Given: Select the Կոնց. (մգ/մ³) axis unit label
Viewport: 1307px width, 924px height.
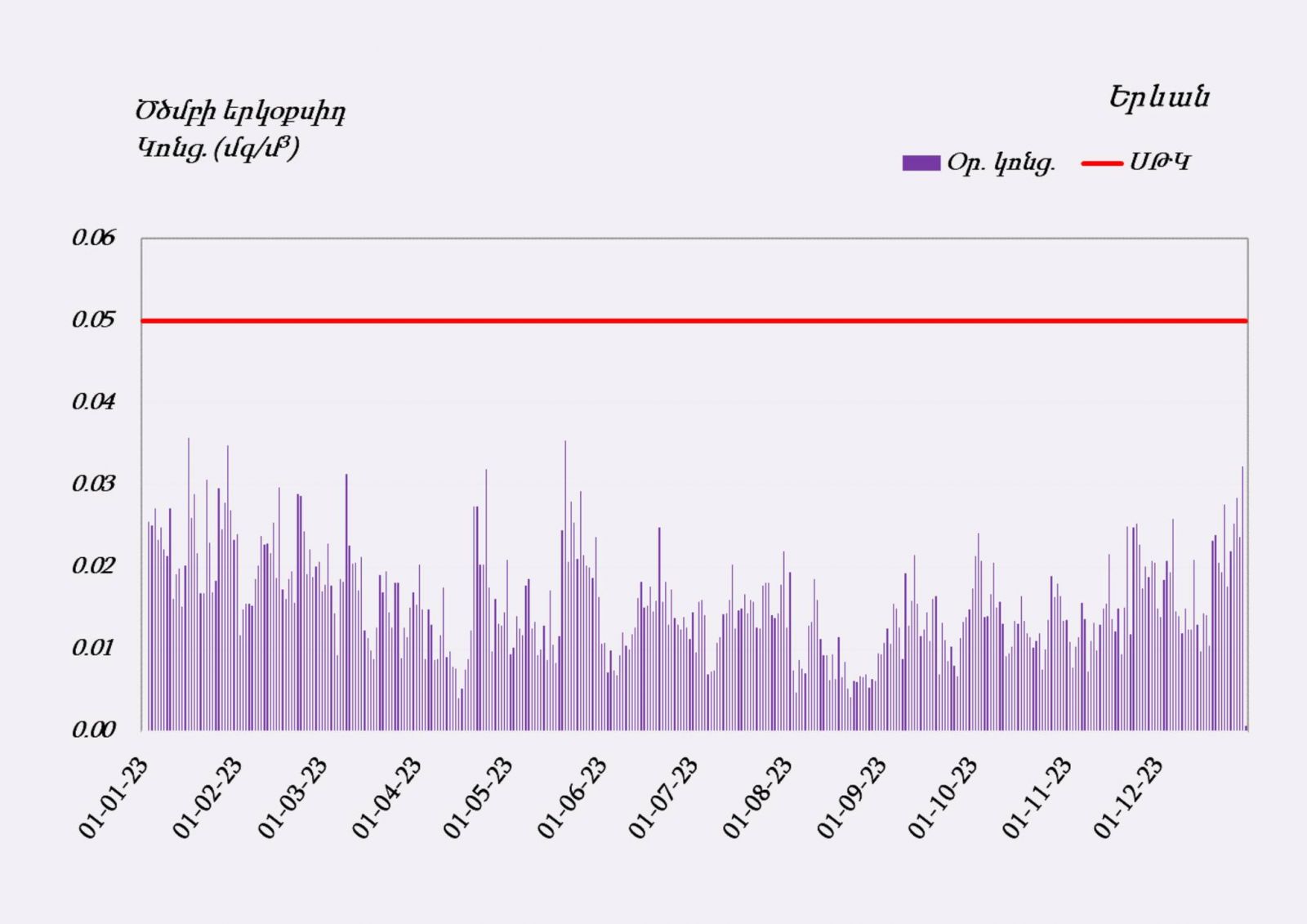Looking at the screenshot, I should click(x=218, y=148).
